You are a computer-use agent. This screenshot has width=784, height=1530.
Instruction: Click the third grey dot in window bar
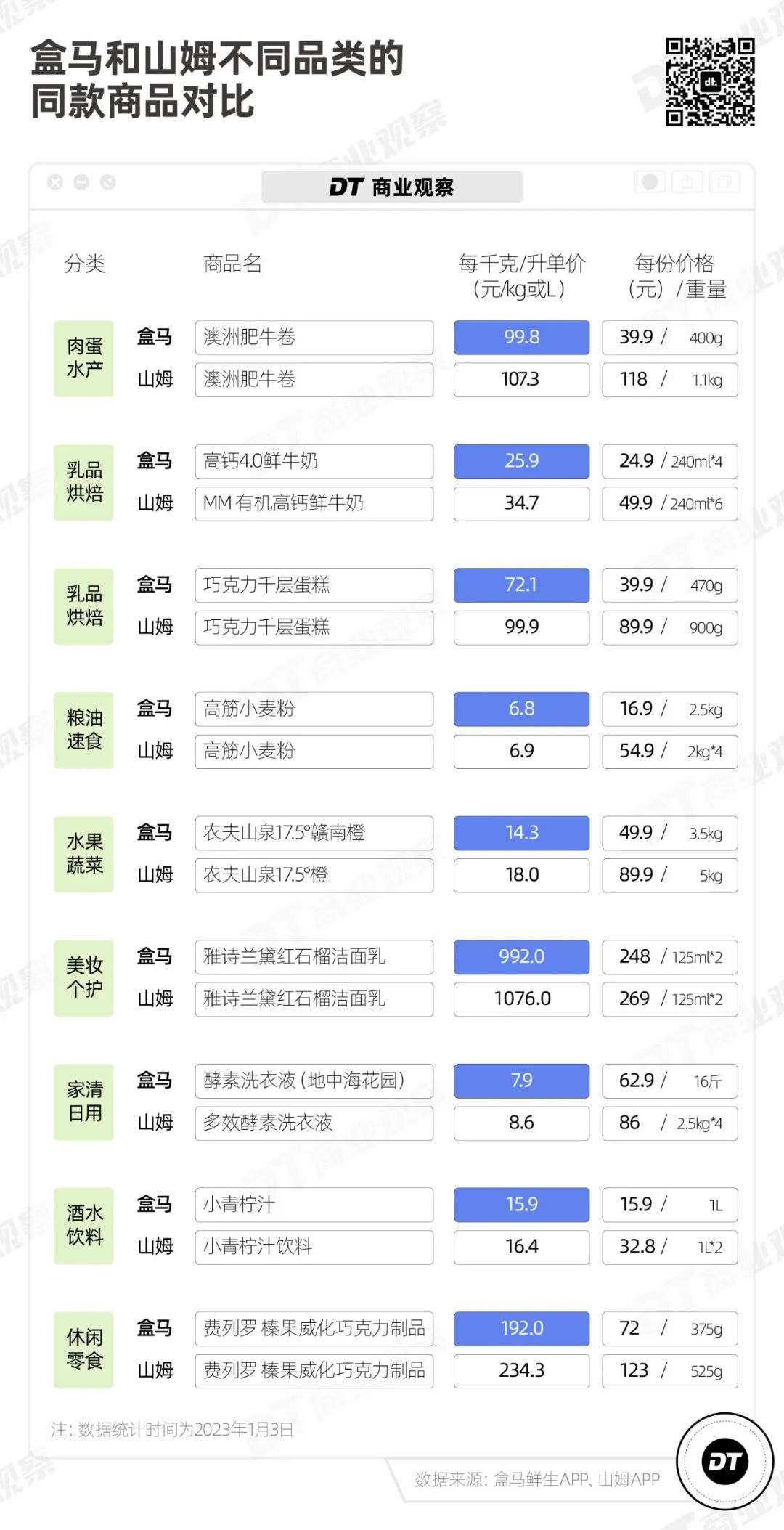coord(108,182)
